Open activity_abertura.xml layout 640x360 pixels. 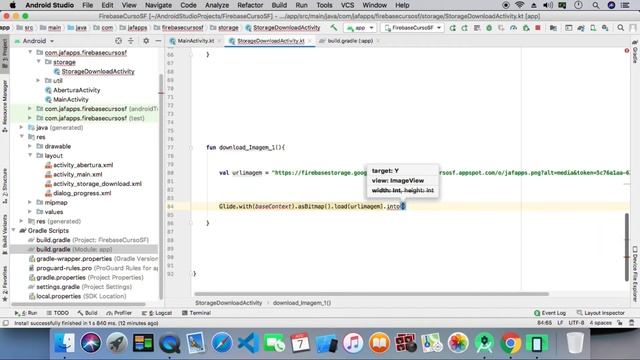click(x=83, y=165)
